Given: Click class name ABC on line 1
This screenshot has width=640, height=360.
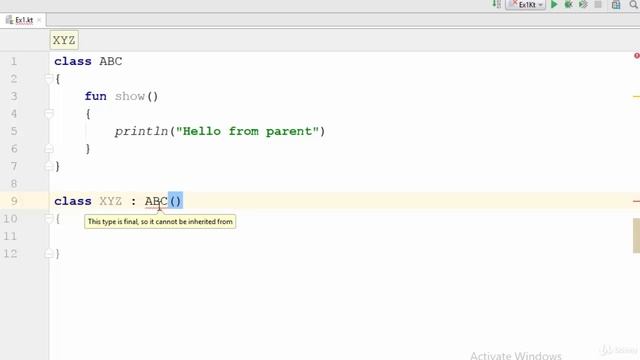Looking at the screenshot, I should 111,61.
